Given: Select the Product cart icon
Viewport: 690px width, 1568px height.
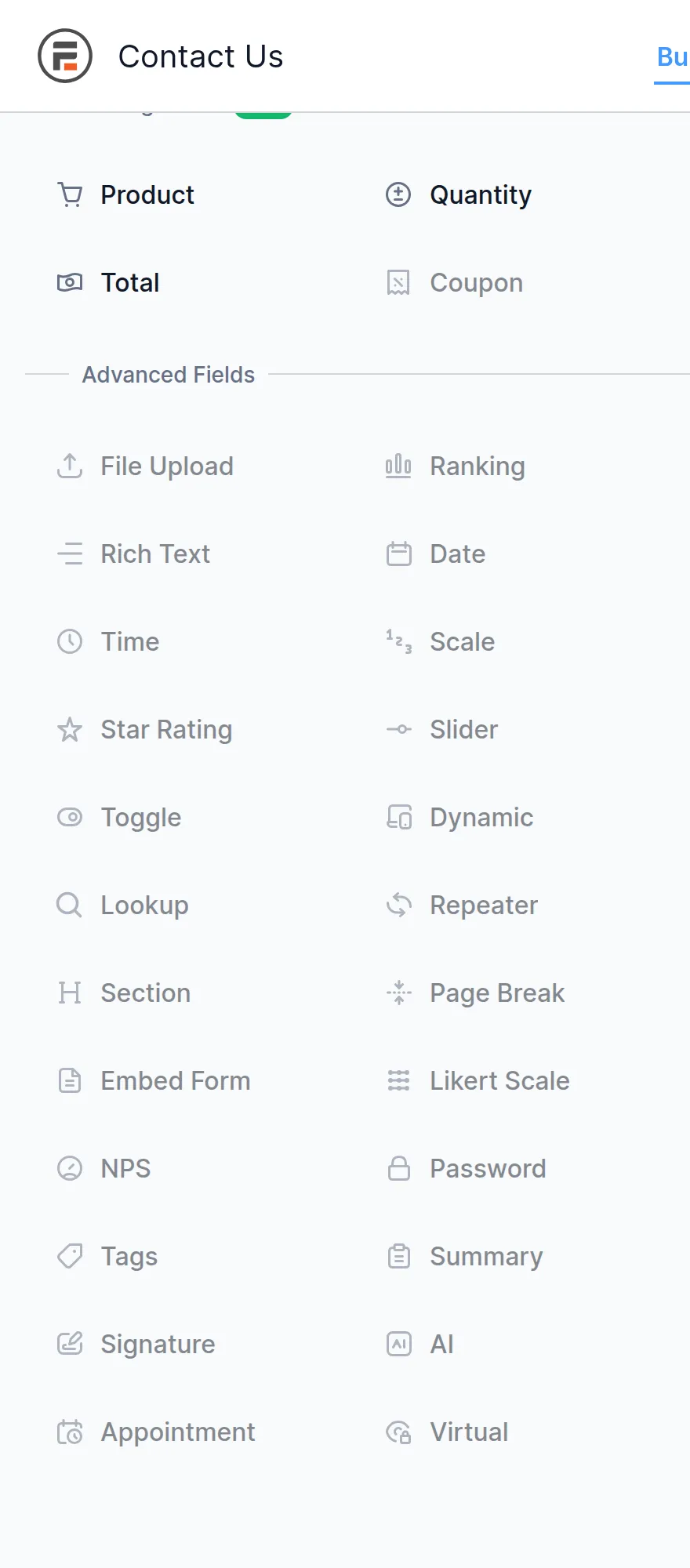Looking at the screenshot, I should (x=70, y=194).
